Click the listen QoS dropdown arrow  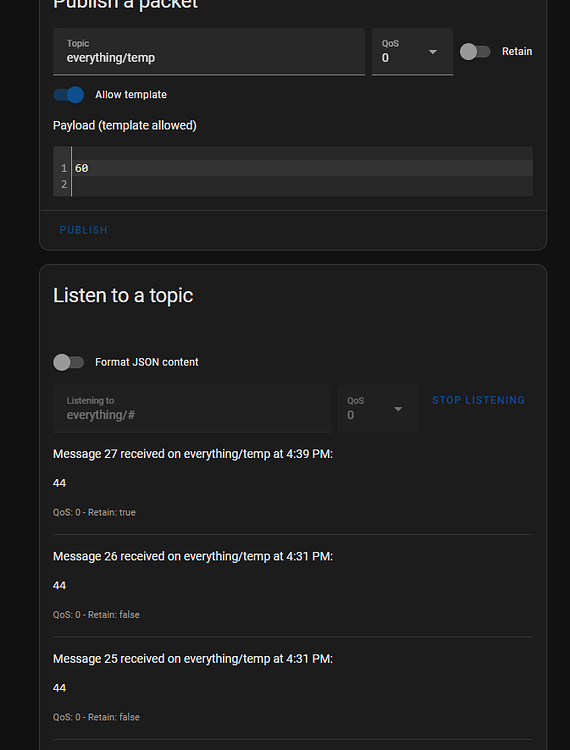point(398,409)
